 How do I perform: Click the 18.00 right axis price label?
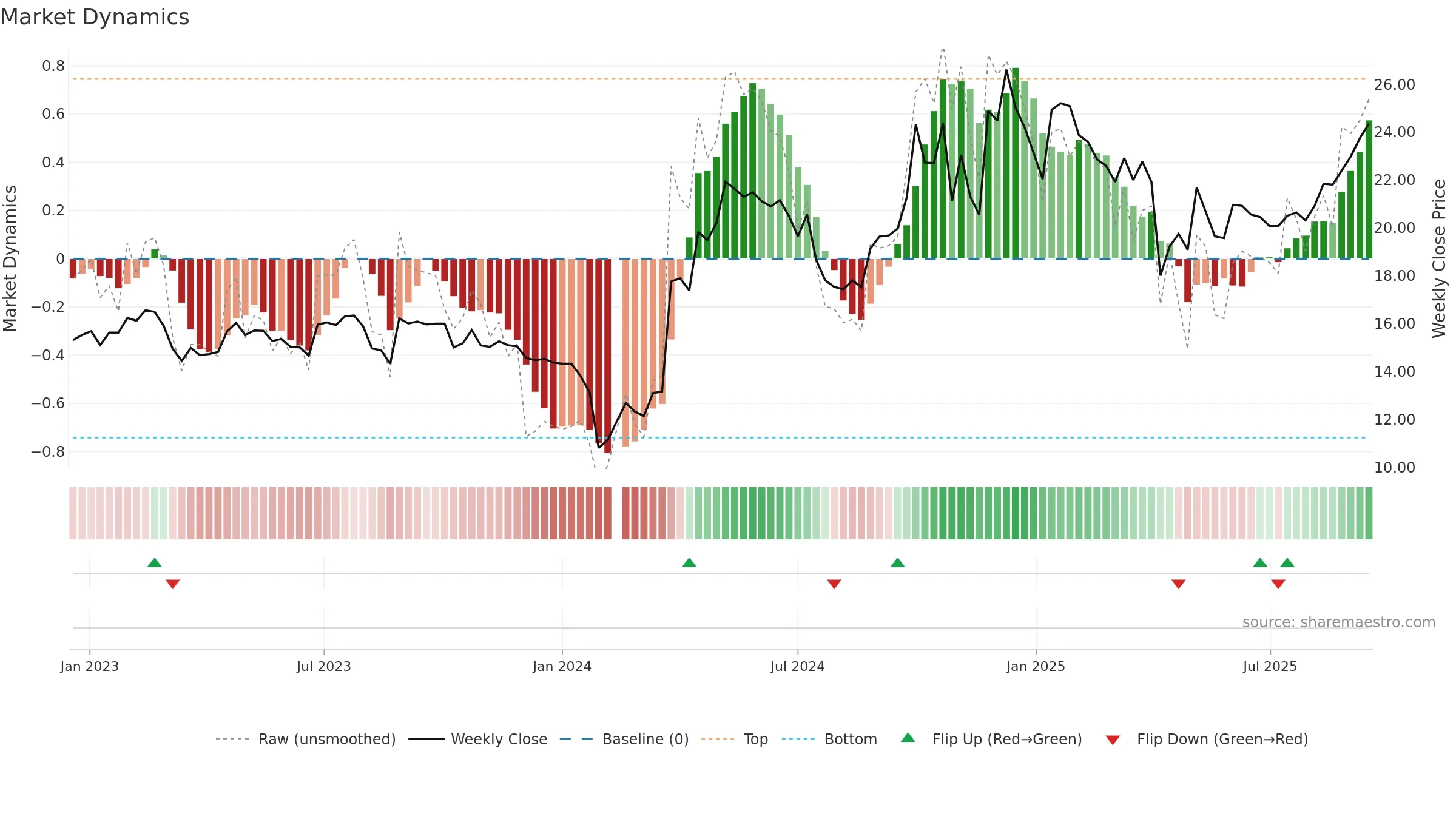[1395, 275]
